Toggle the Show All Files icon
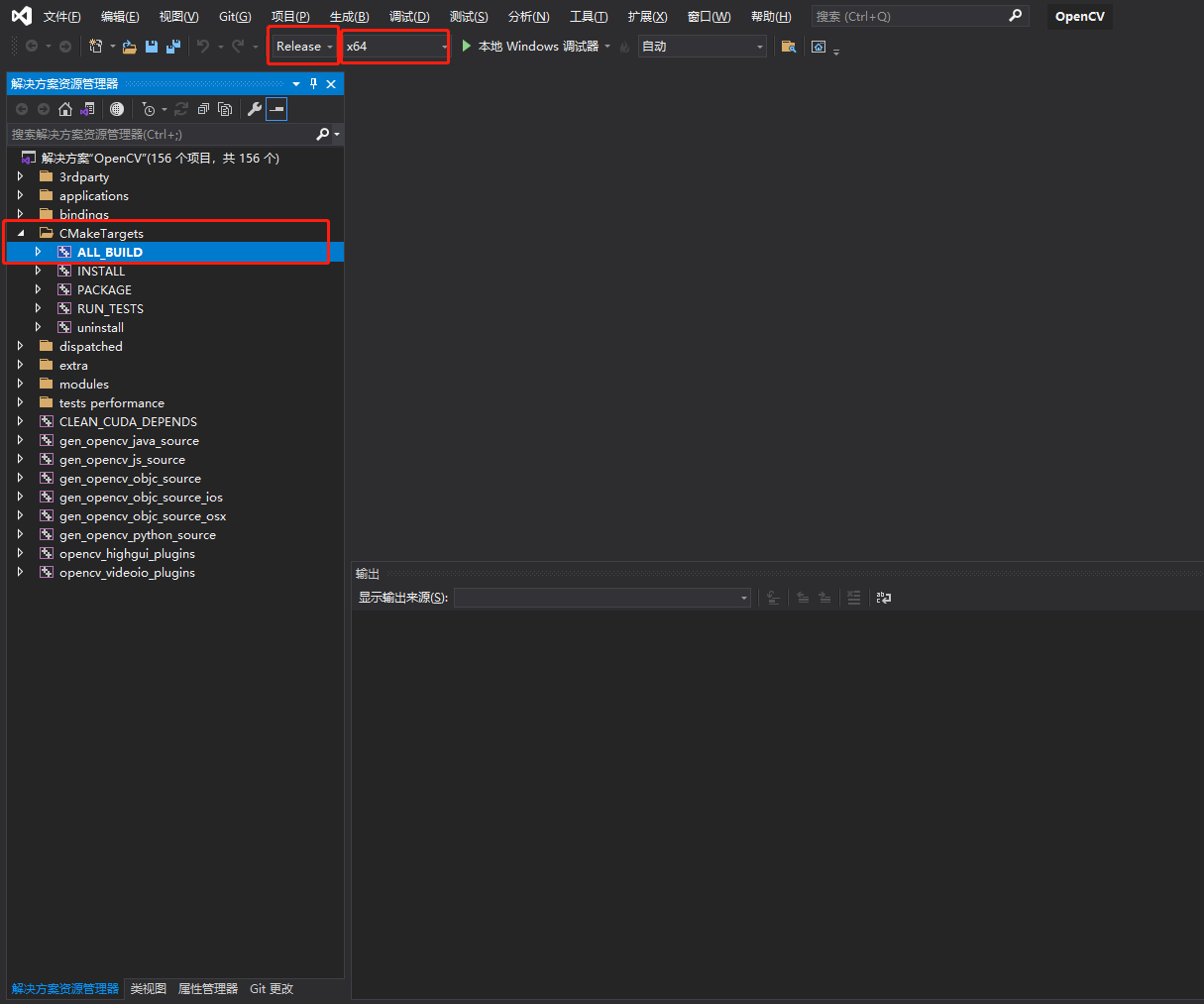 (225, 109)
